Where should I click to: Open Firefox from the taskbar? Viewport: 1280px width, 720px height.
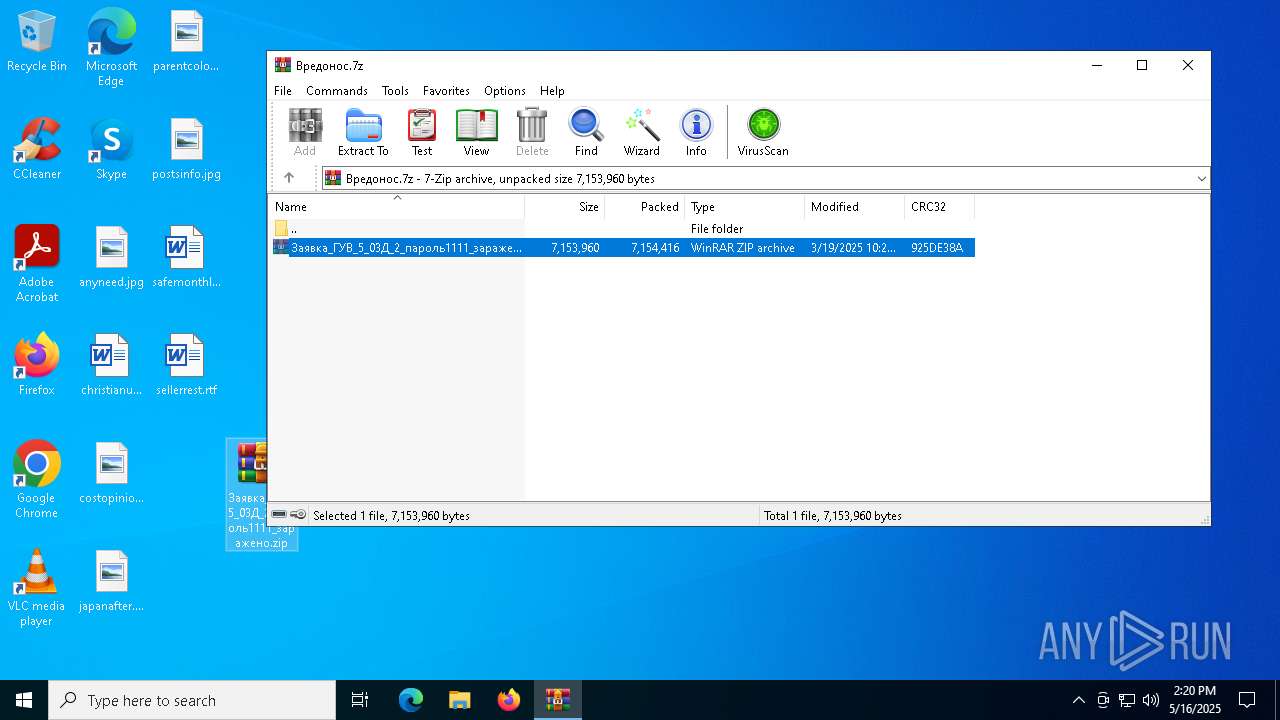tap(509, 700)
